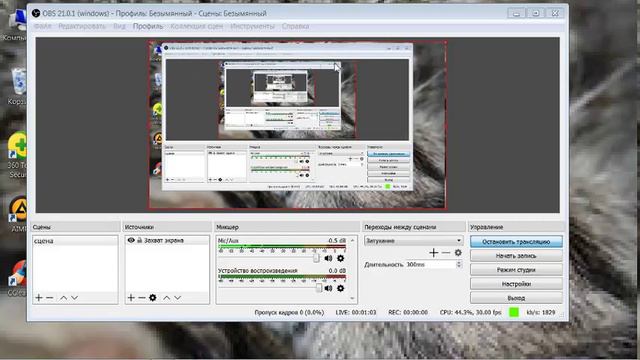This screenshot has width=640, height=360.
Task: Click the preview canvas capture area
Action: point(297,125)
